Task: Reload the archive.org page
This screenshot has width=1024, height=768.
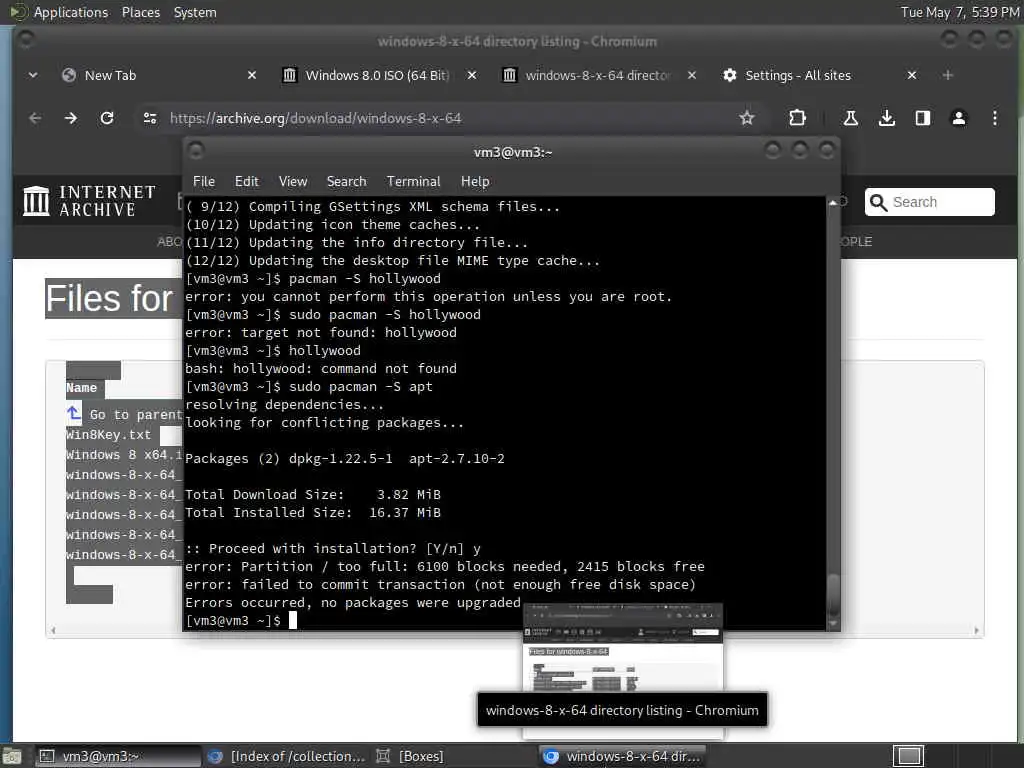Action: tap(107, 118)
